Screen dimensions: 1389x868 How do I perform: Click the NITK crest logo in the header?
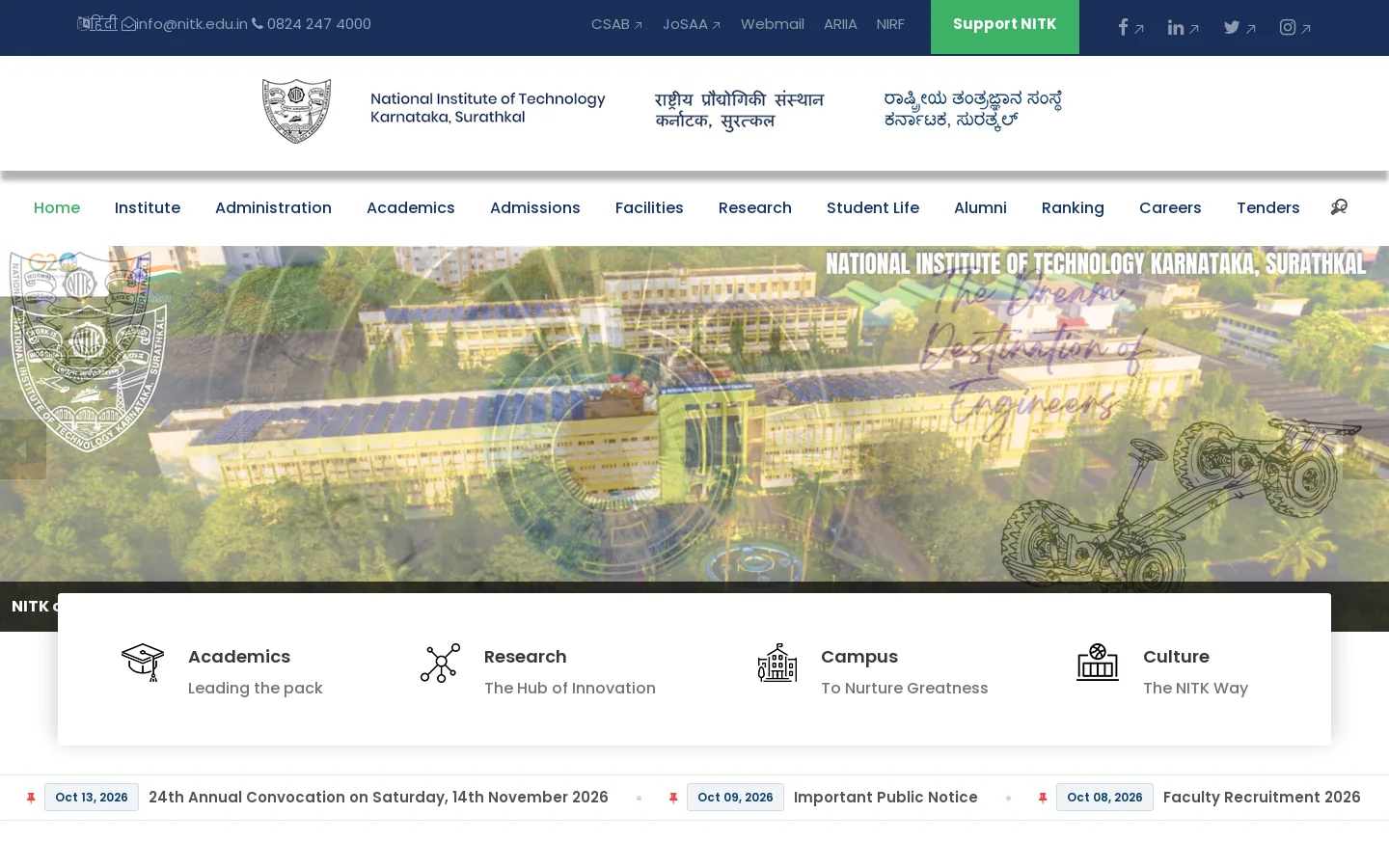pyautogui.click(x=297, y=111)
